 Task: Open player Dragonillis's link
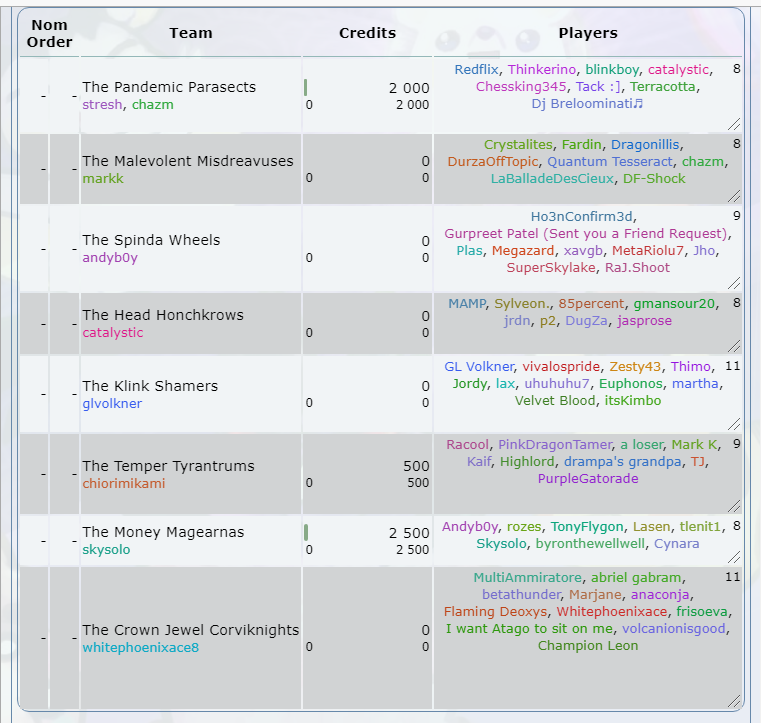coord(645,145)
